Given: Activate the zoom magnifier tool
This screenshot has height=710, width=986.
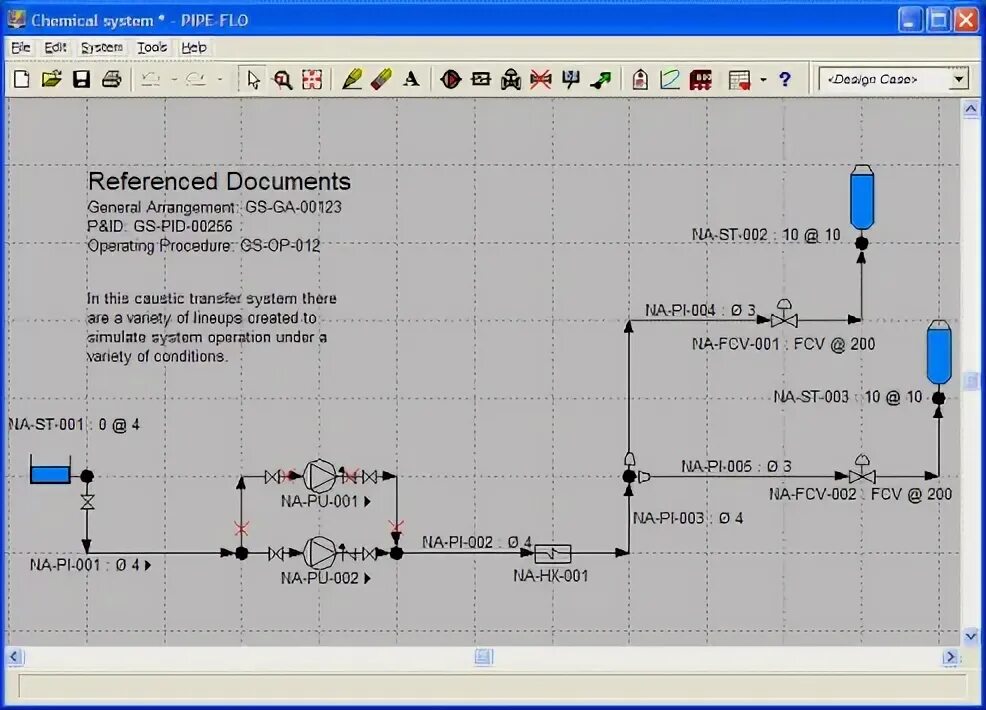Looking at the screenshot, I should point(282,80).
